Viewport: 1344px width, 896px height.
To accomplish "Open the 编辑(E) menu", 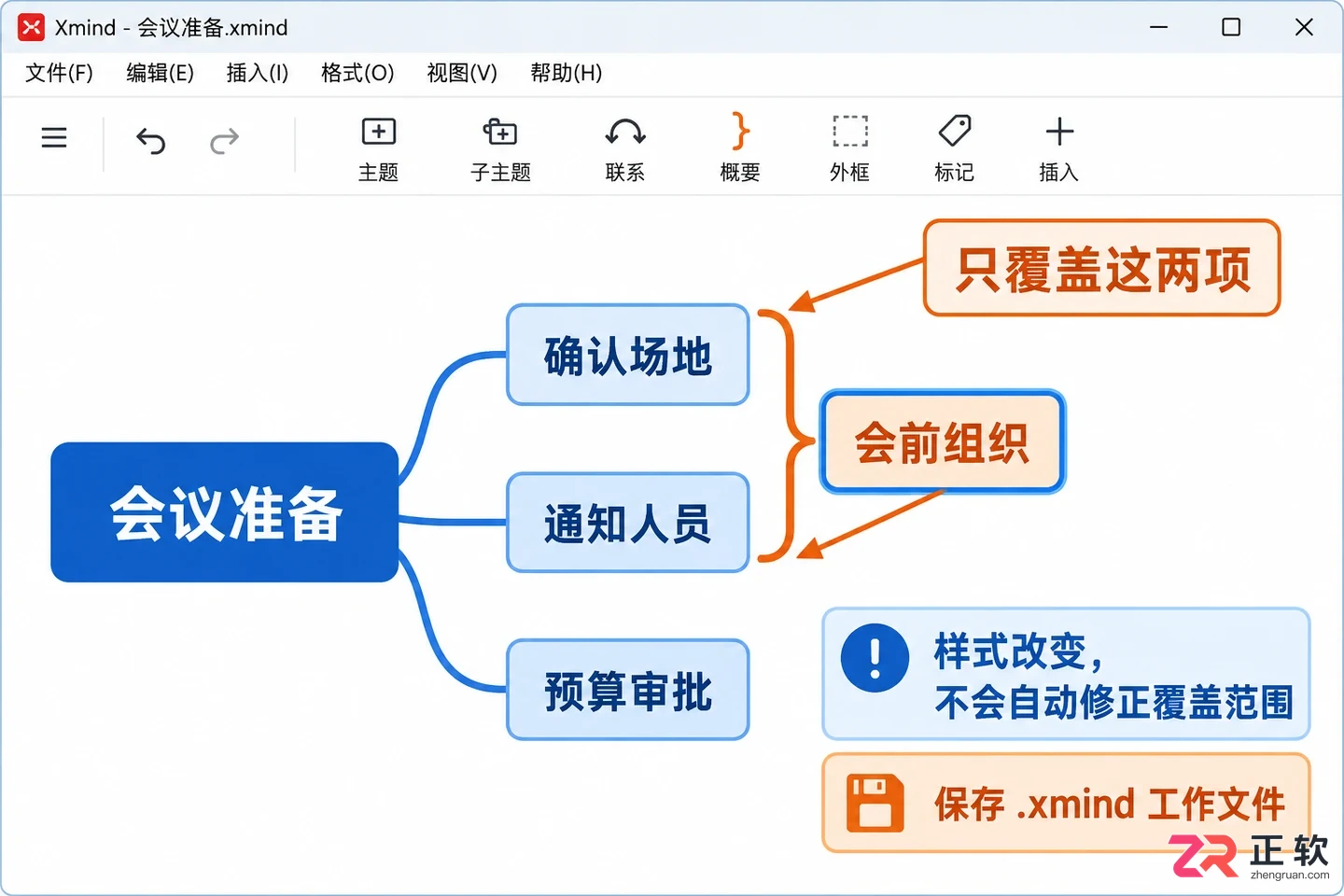I will pos(160,73).
